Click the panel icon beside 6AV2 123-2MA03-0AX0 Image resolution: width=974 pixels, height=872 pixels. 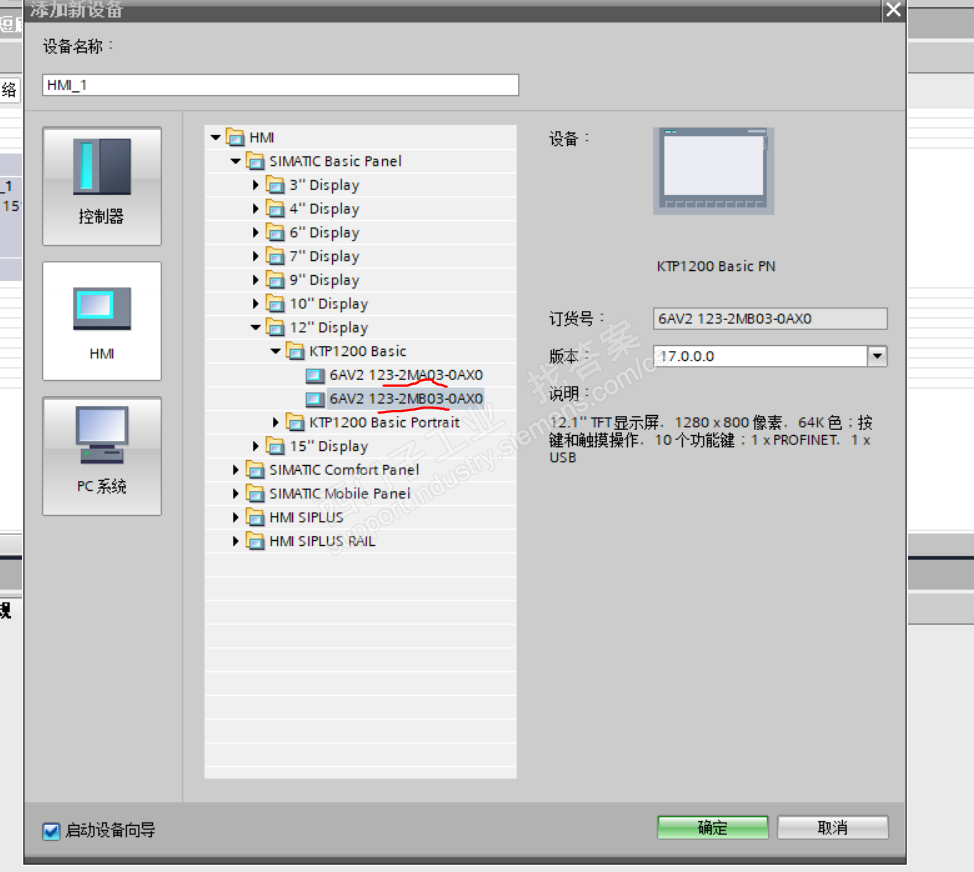coord(315,375)
